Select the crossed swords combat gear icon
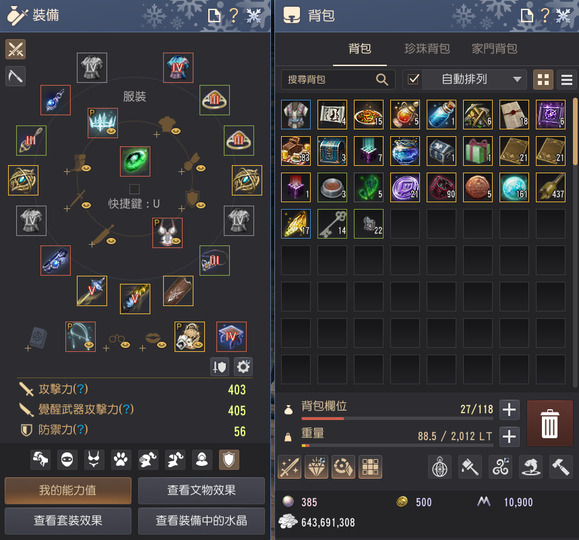The width and height of the screenshot is (579, 540). pos(16,49)
